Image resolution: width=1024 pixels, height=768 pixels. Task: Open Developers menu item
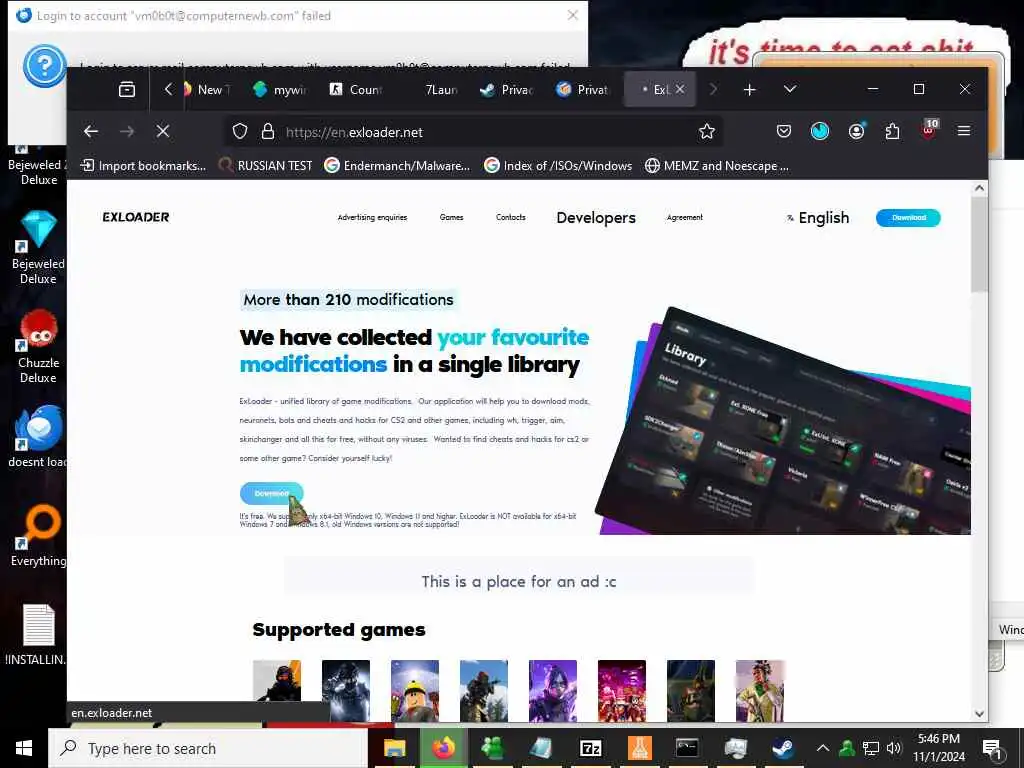(596, 217)
